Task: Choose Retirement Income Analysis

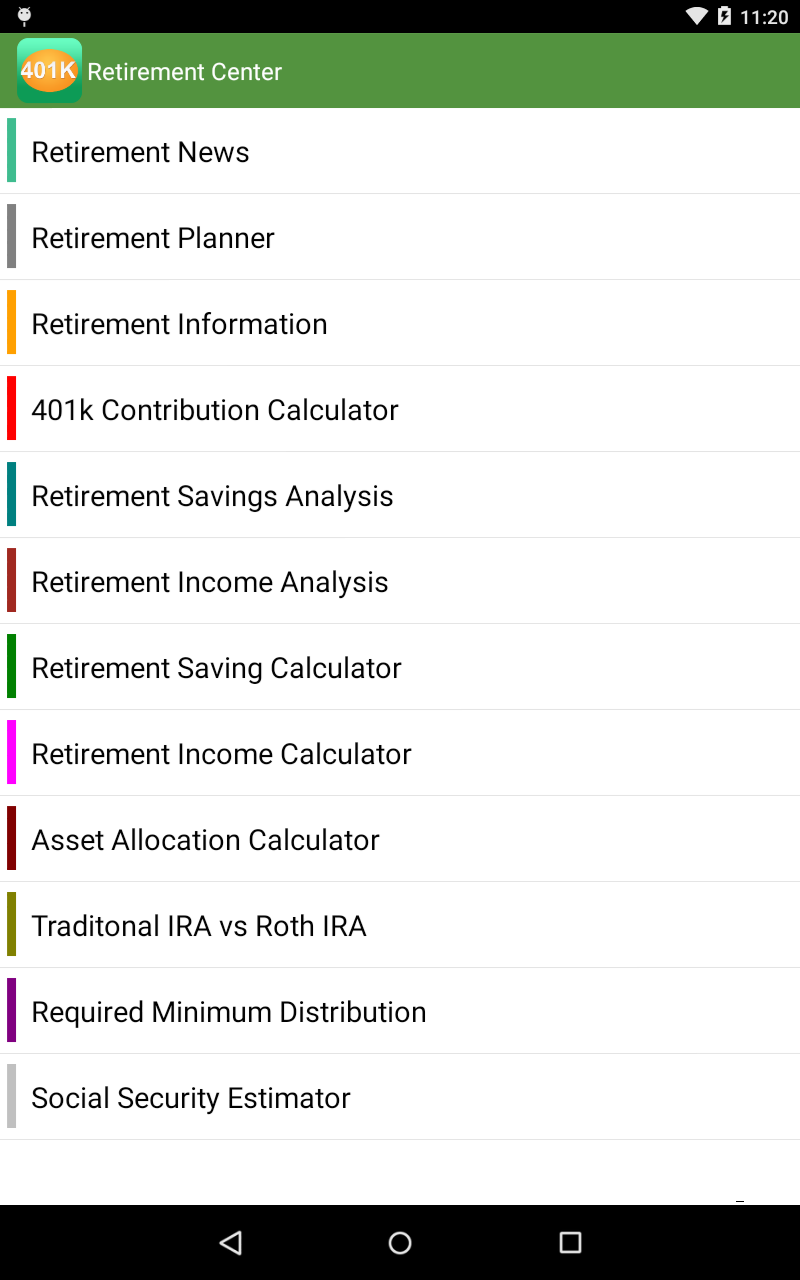Action: click(x=210, y=582)
